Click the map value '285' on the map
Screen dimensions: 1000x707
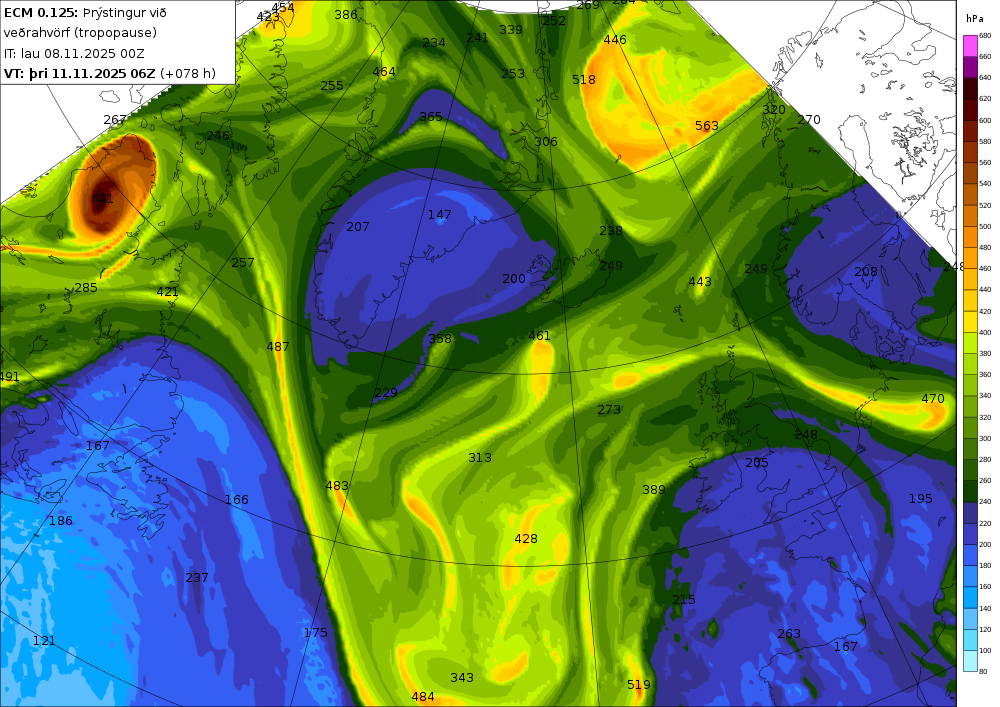pyautogui.click(x=85, y=288)
